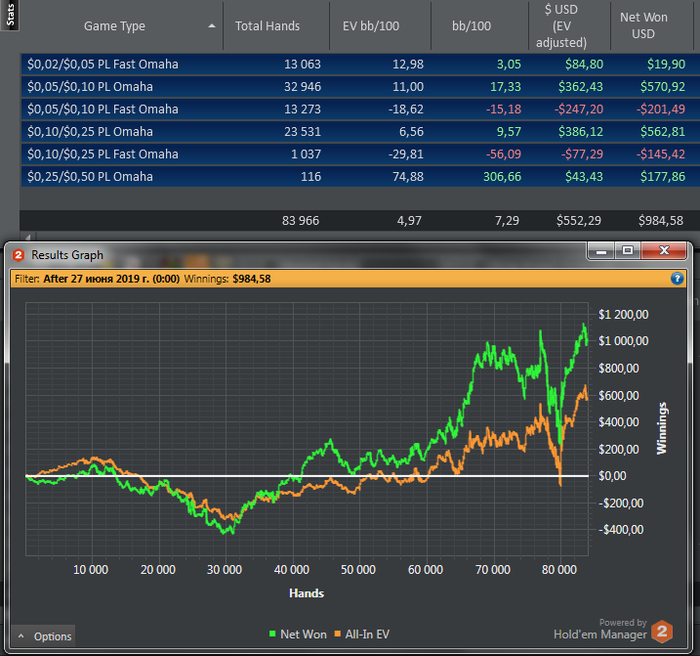
Task: Minimize the Results Graph window
Action: [601, 251]
